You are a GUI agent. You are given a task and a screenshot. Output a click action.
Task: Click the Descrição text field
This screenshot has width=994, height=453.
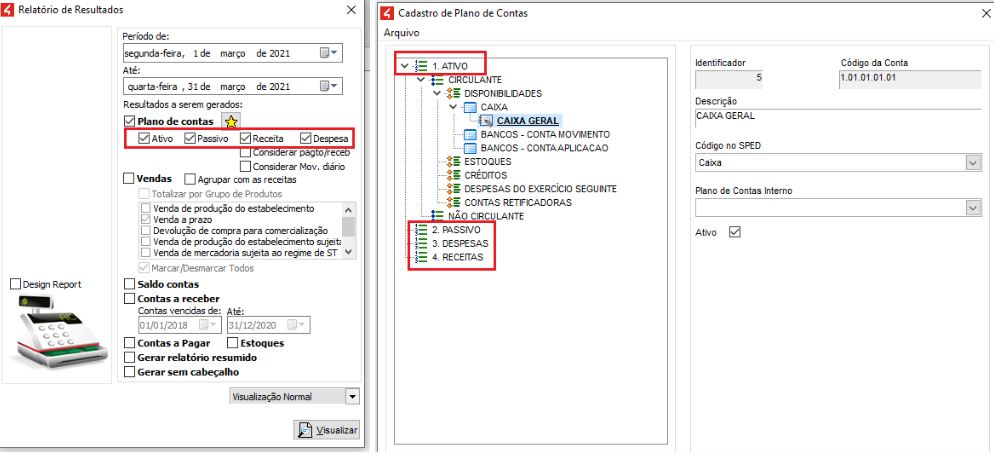point(838,115)
